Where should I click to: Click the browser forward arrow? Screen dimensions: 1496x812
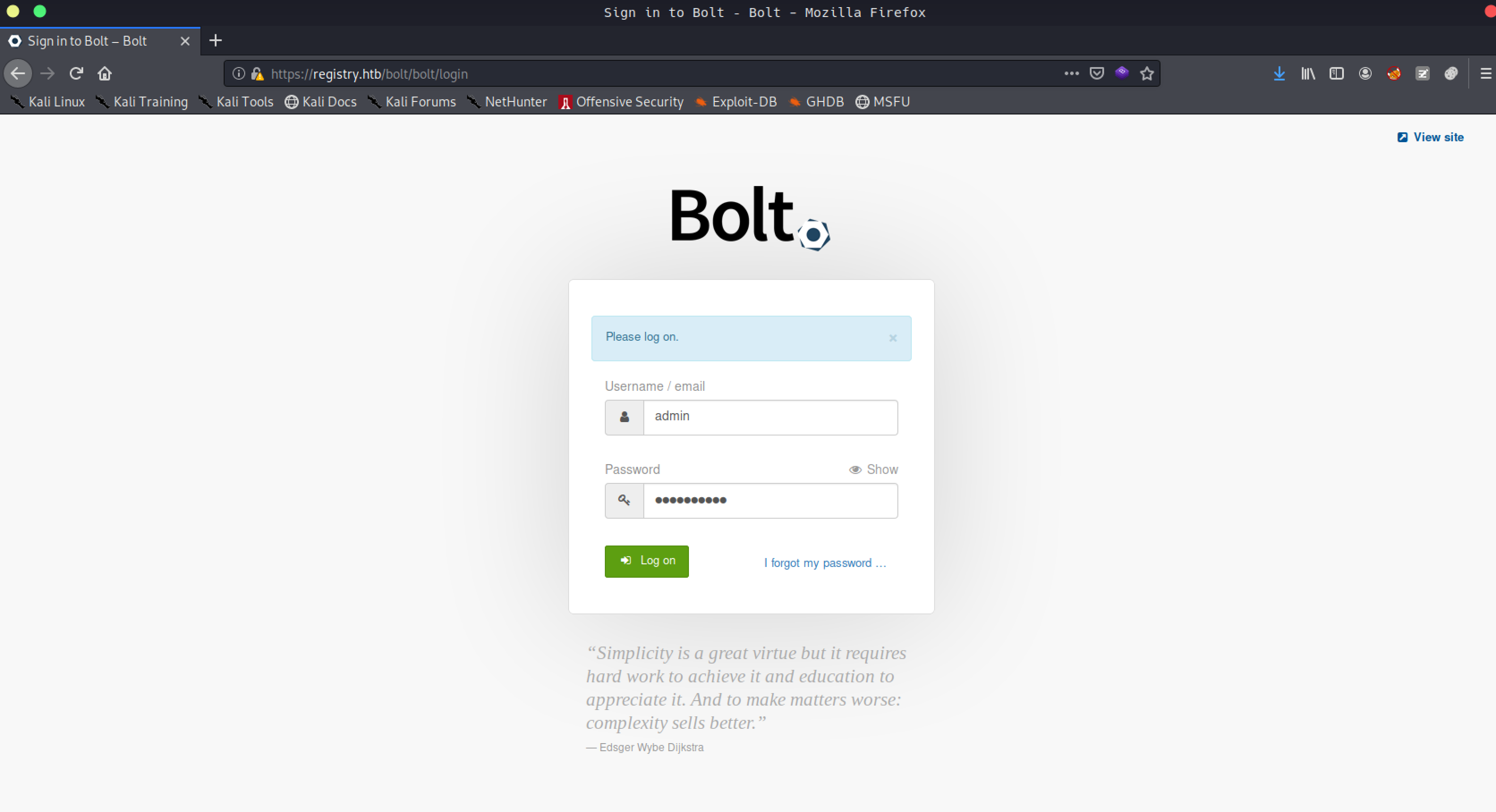pyautogui.click(x=47, y=74)
